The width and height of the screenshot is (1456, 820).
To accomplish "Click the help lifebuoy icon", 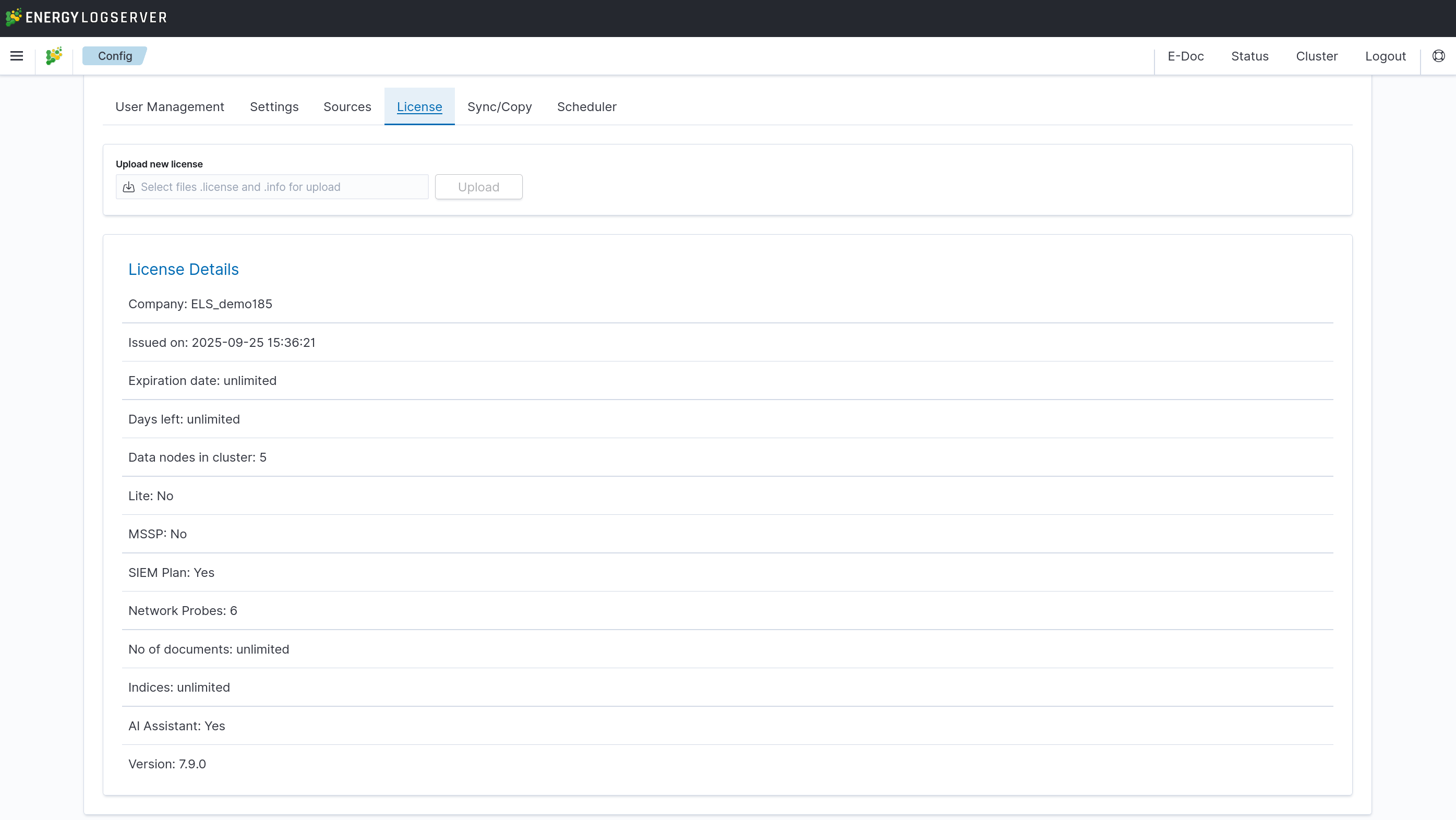I will [x=1438, y=56].
